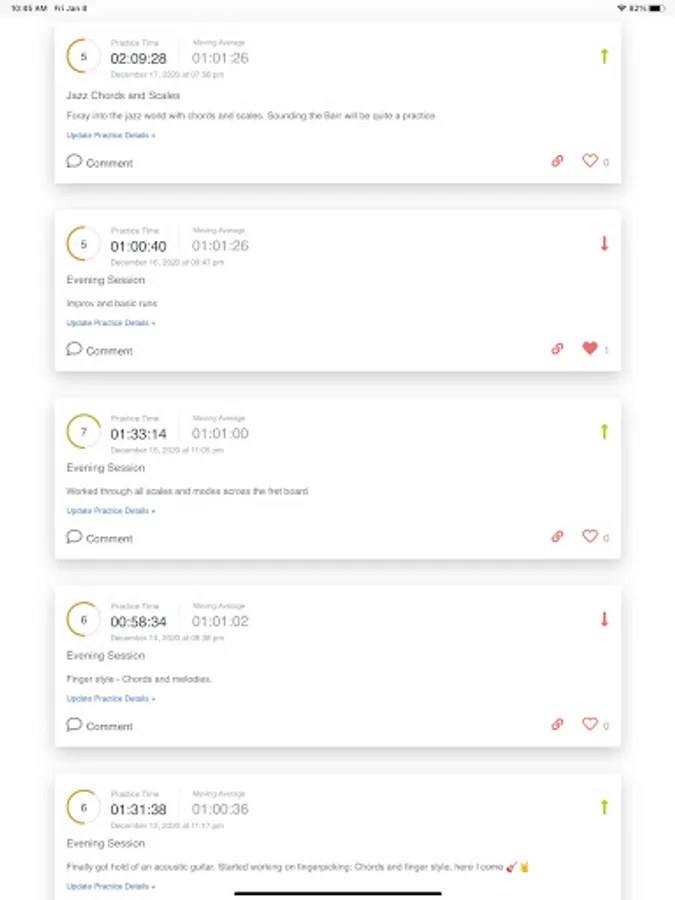Open Update Practice Details for fingerpicking session
The height and width of the screenshot is (900, 675).
tap(111, 887)
